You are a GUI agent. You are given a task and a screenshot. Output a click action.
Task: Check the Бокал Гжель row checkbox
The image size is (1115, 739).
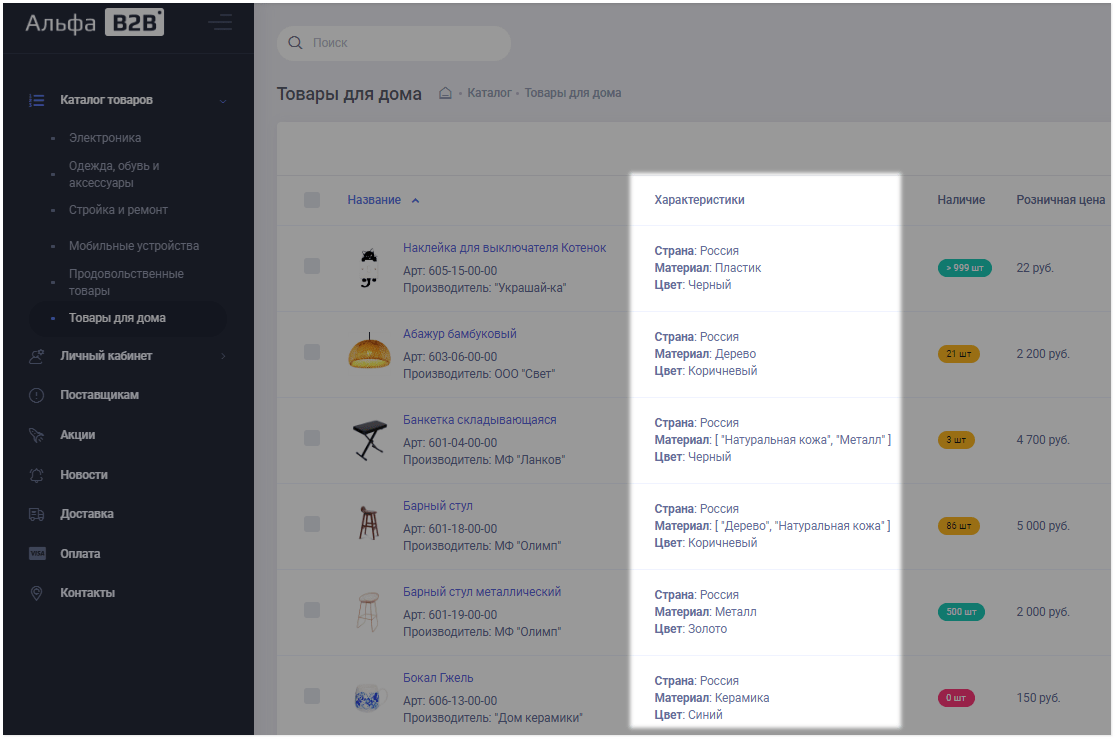(x=311, y=696)
